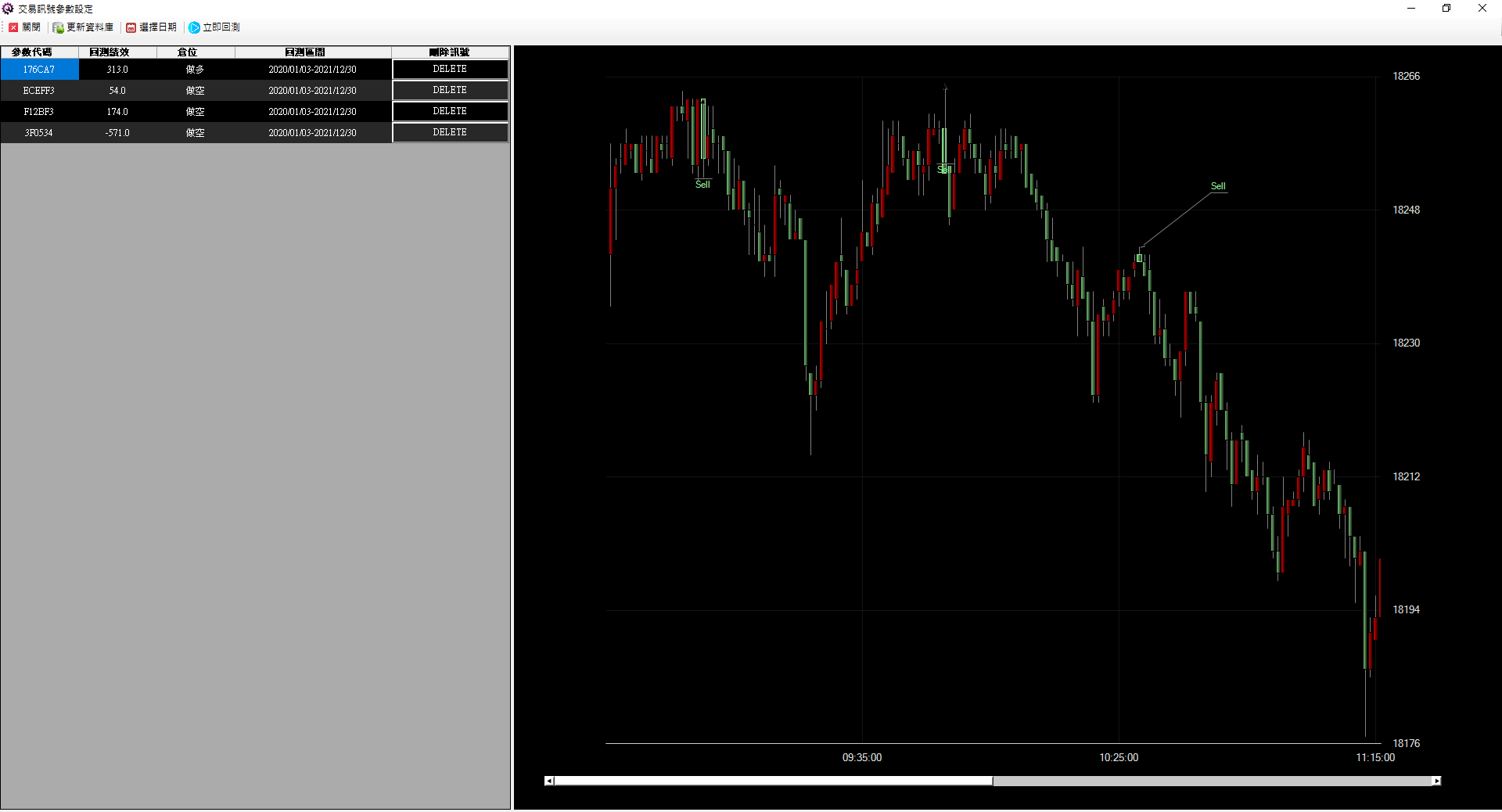Click performance value 174.0
Image resolution: width=1502 pixels, height=812 pixels.
point(117,112)
